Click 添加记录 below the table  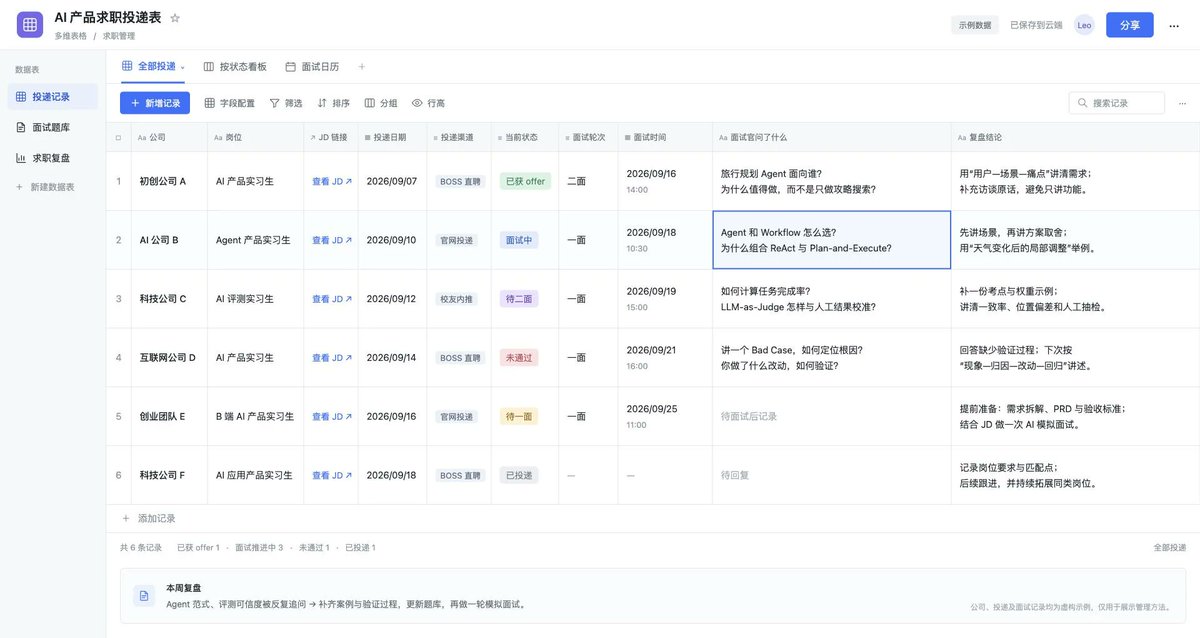tap(148, 518)
